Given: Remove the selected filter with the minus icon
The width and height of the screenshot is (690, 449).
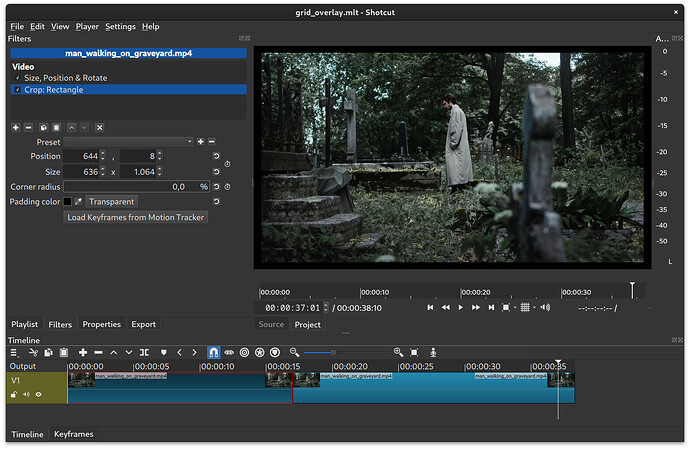Looking at the screenshot, I should tap(29, 128).
